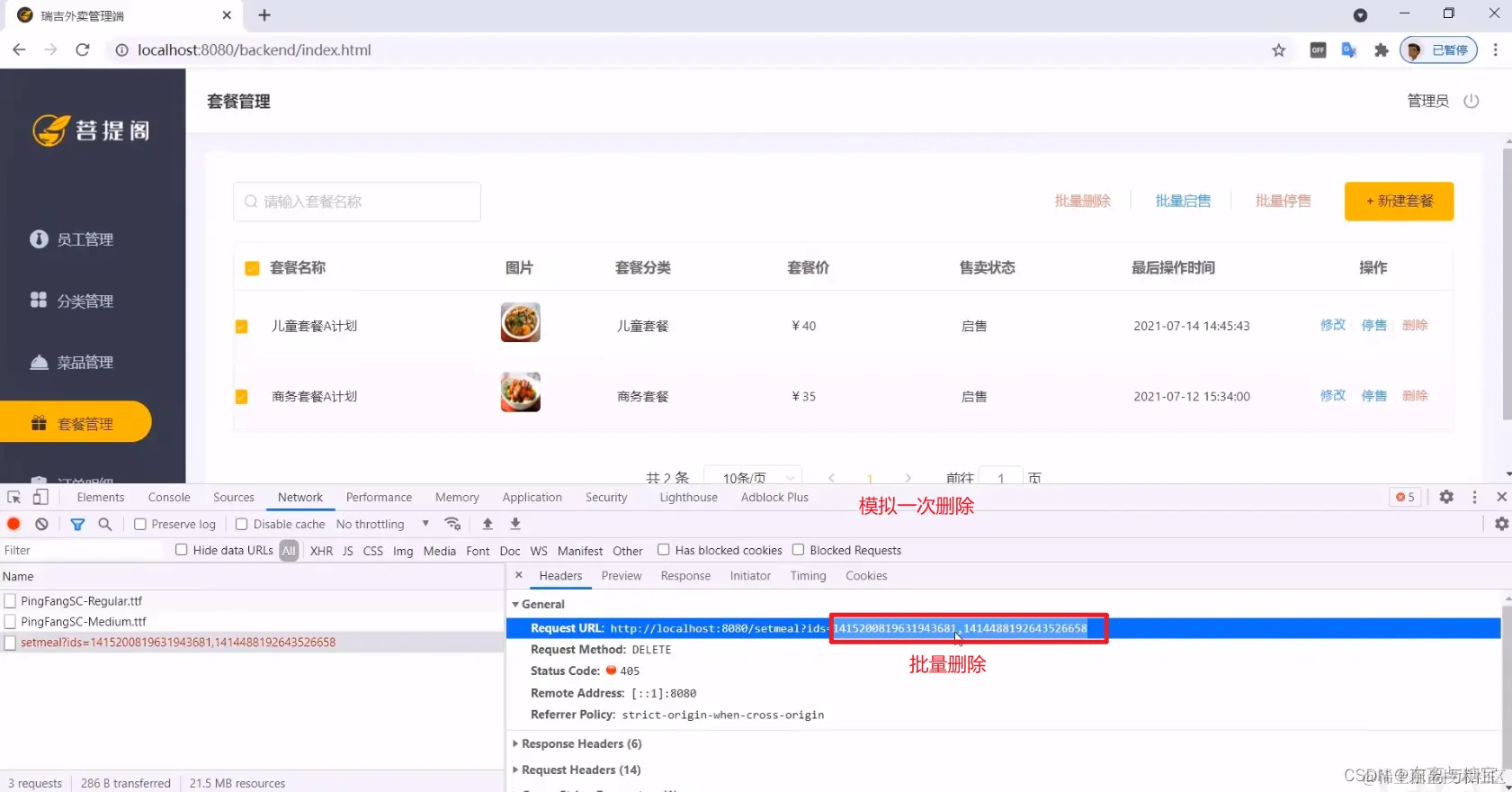Open DevTools customize three-dot menu
The height and width of the screenshot is (792, 1512).
click(x=1474, y=497)
